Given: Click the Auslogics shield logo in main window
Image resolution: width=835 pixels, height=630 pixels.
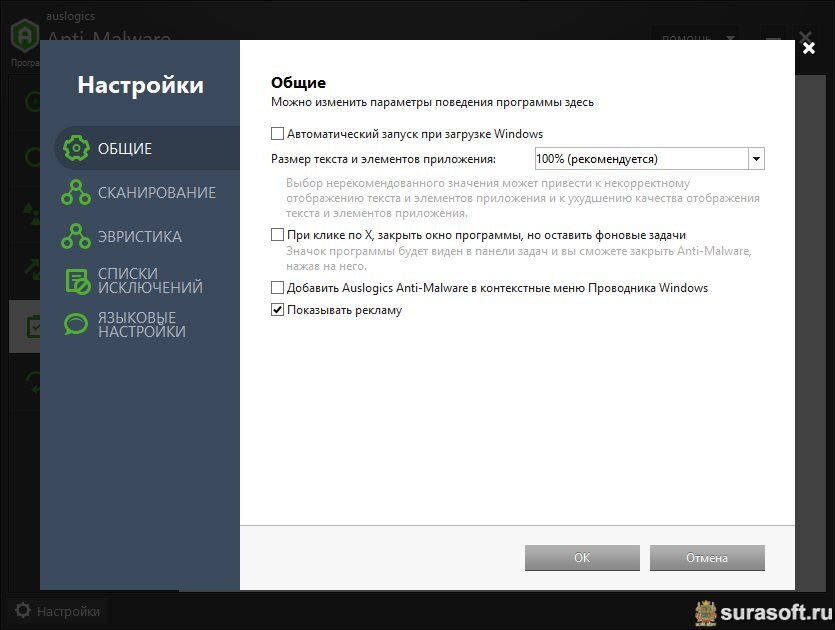Looking at the screenshot, I should (x=24, y=36).
